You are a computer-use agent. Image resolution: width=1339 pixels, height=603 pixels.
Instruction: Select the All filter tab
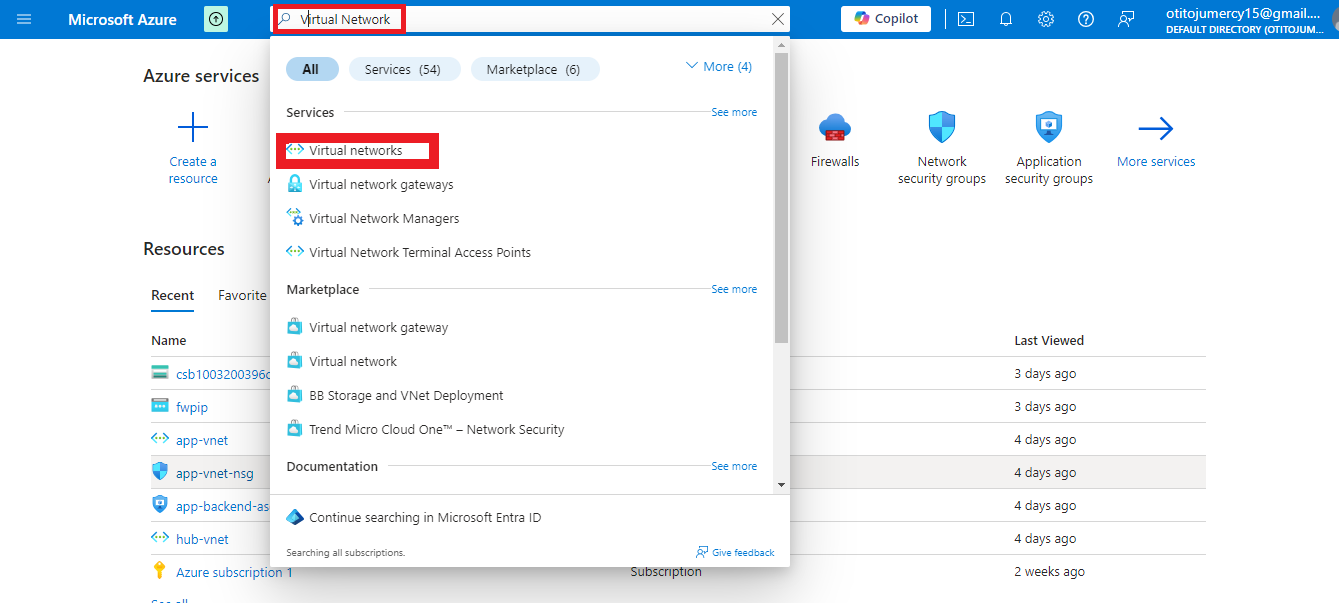[311, 69]
